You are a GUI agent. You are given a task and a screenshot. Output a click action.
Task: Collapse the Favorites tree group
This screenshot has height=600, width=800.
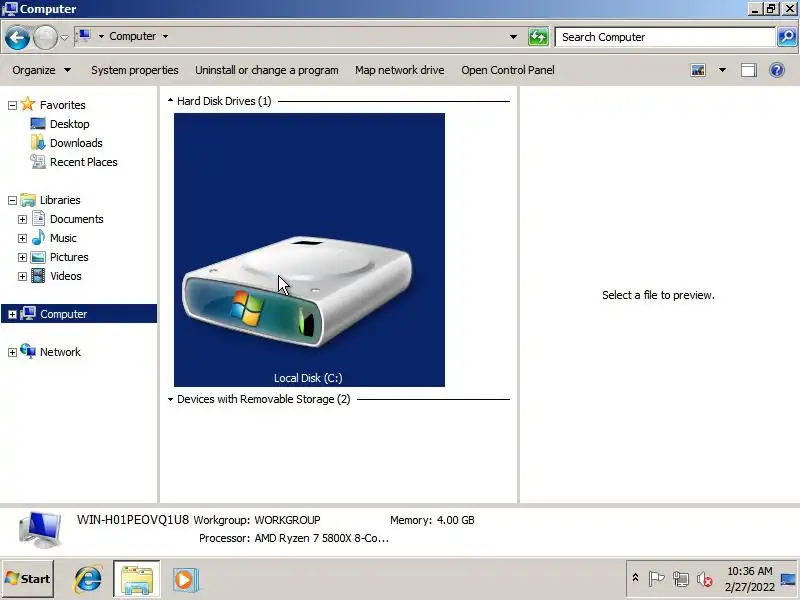click(12, 105)
